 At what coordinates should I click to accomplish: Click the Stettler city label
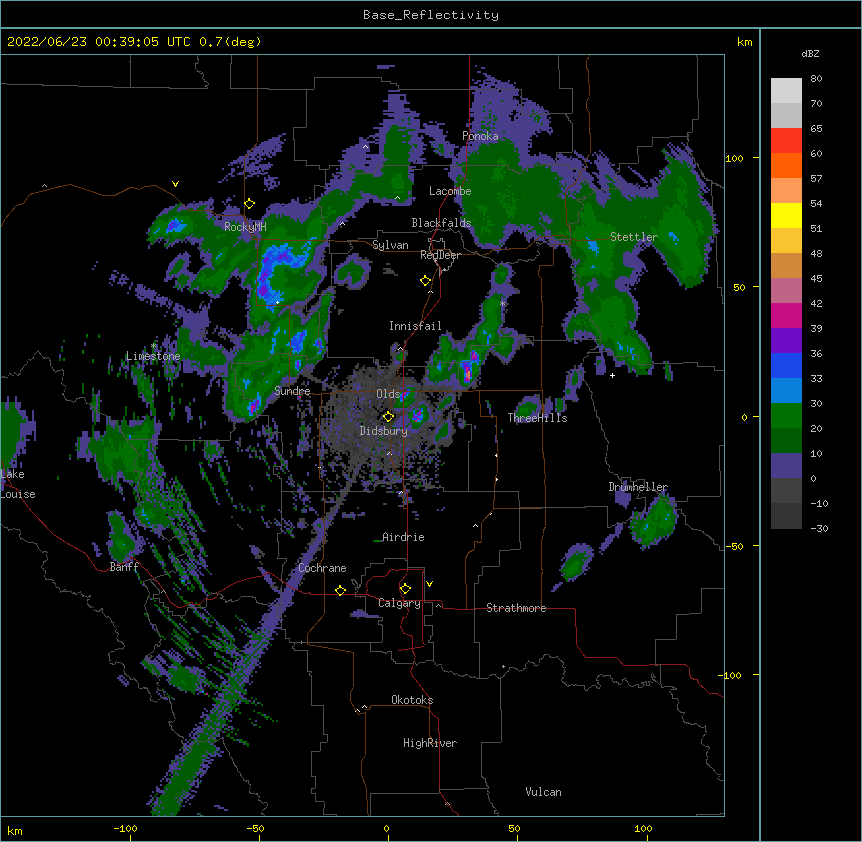tap(634, 237)
